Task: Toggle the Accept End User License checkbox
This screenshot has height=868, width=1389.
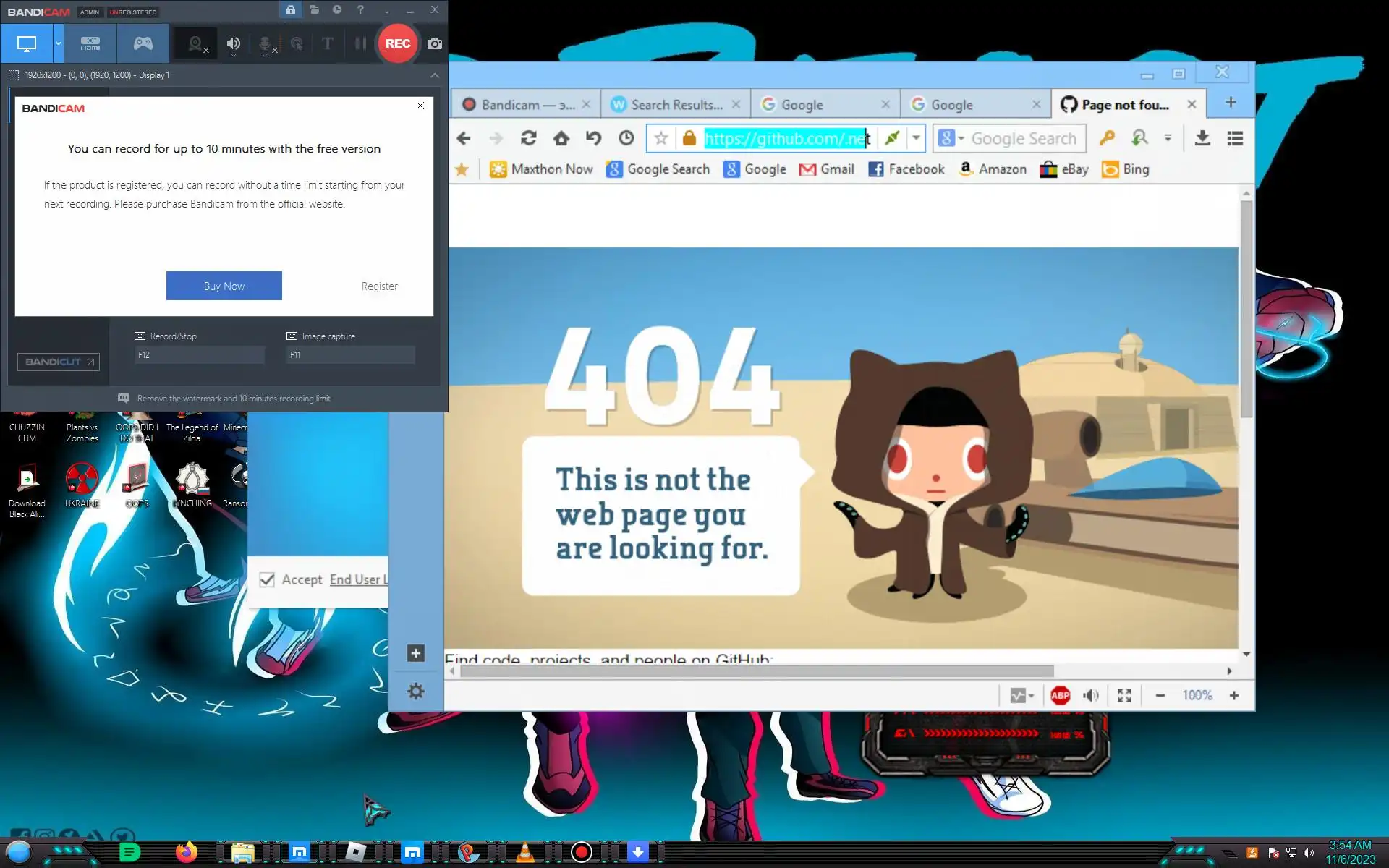Action: (267, 579)
